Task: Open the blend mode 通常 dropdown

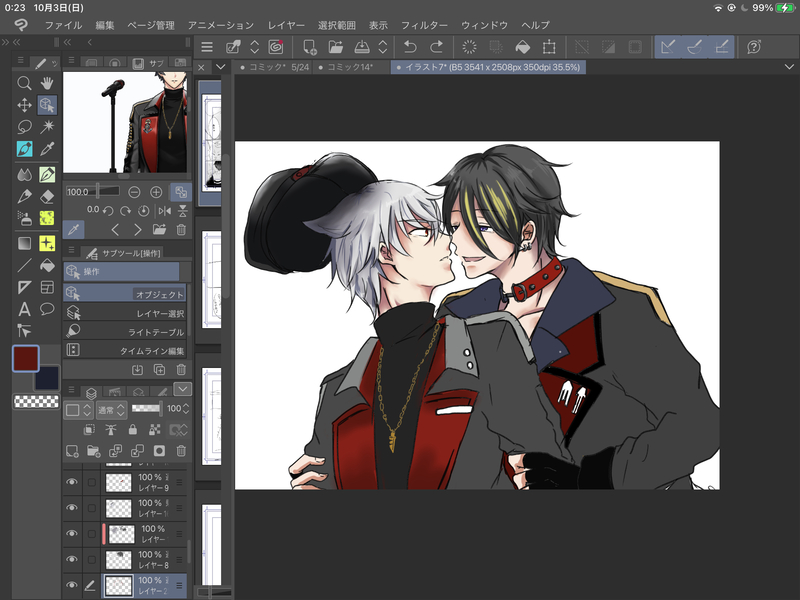Action: click(x=111, y=410)
